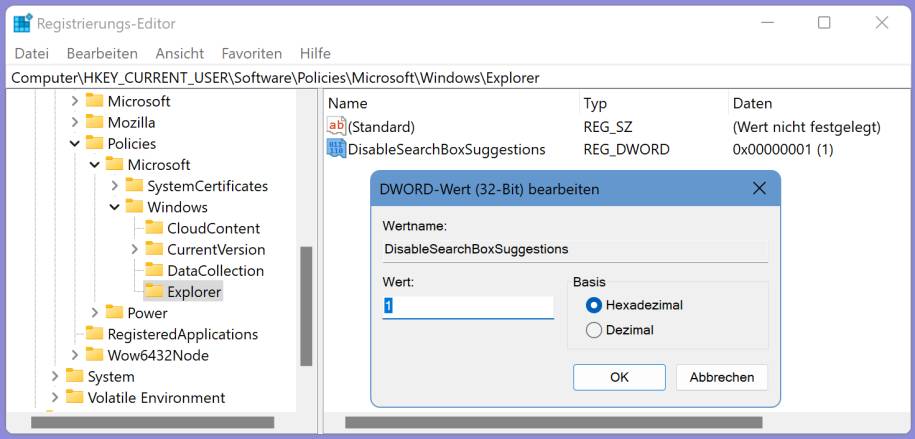This screenshot has width=915, height=439.
Task: Expand the Wow6432Node tree node
Action: pos(74,355)
